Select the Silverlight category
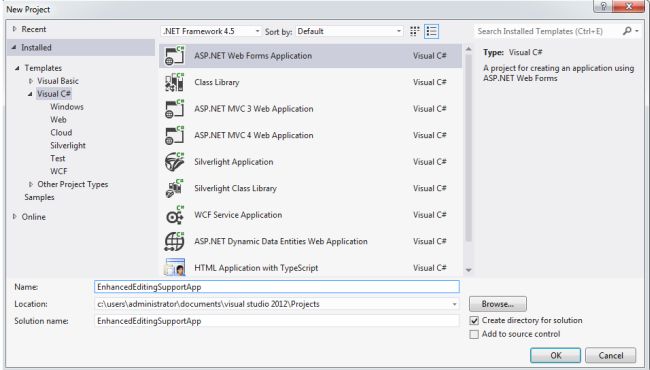 click(68, 145)
